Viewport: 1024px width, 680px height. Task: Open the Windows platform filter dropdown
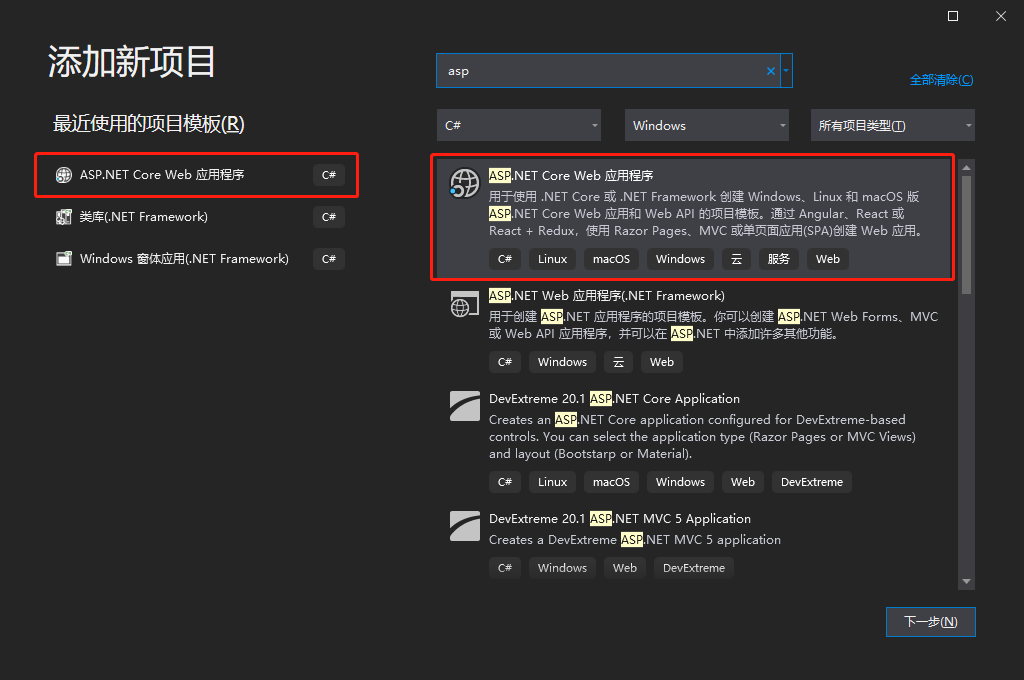pos(707,125)
